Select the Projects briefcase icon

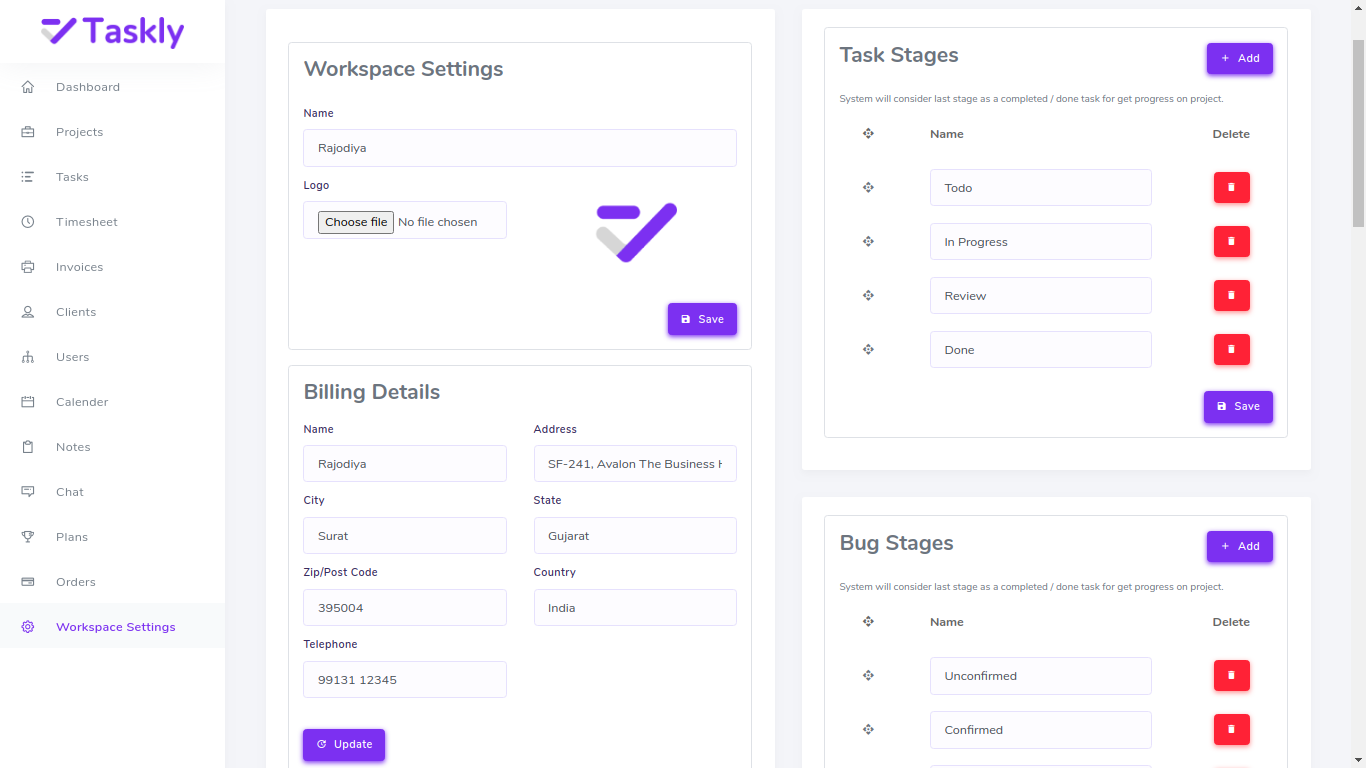pos(28,132)
